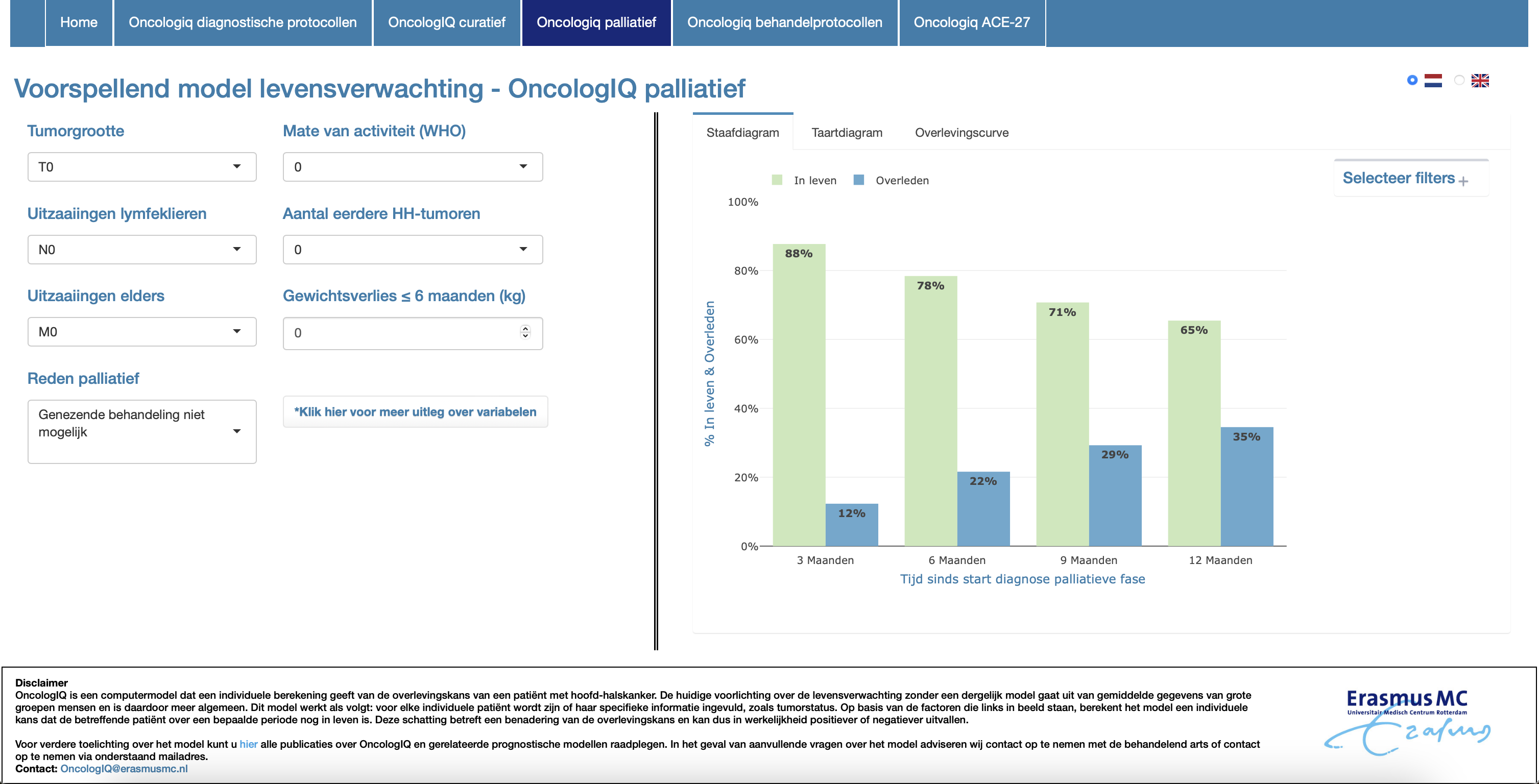The width and height of the screenshot is (1539, 784).
Task: Switch to the Staafdiagram tab
Action: pyautogui.click(x=742, y=133)
